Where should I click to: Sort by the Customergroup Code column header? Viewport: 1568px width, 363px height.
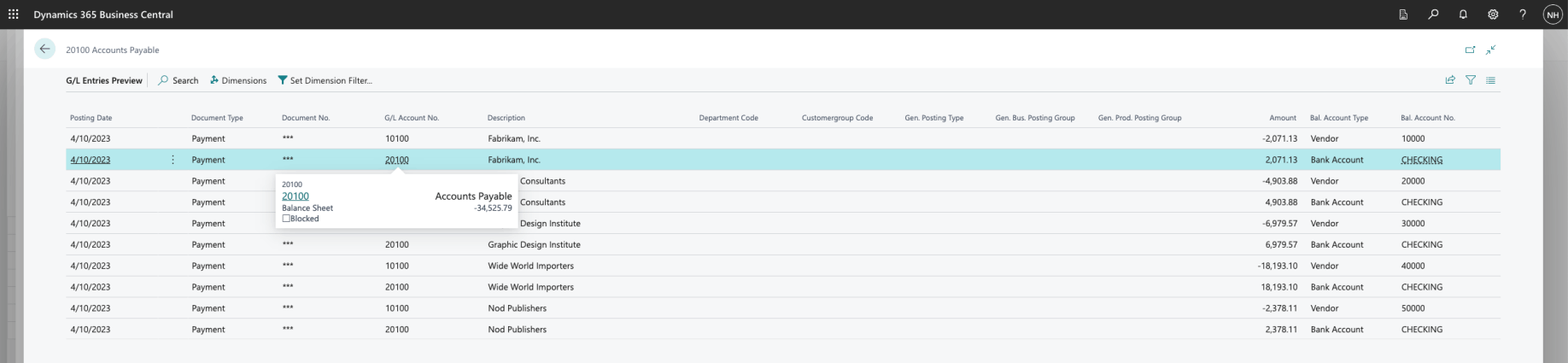pos(838,118)
